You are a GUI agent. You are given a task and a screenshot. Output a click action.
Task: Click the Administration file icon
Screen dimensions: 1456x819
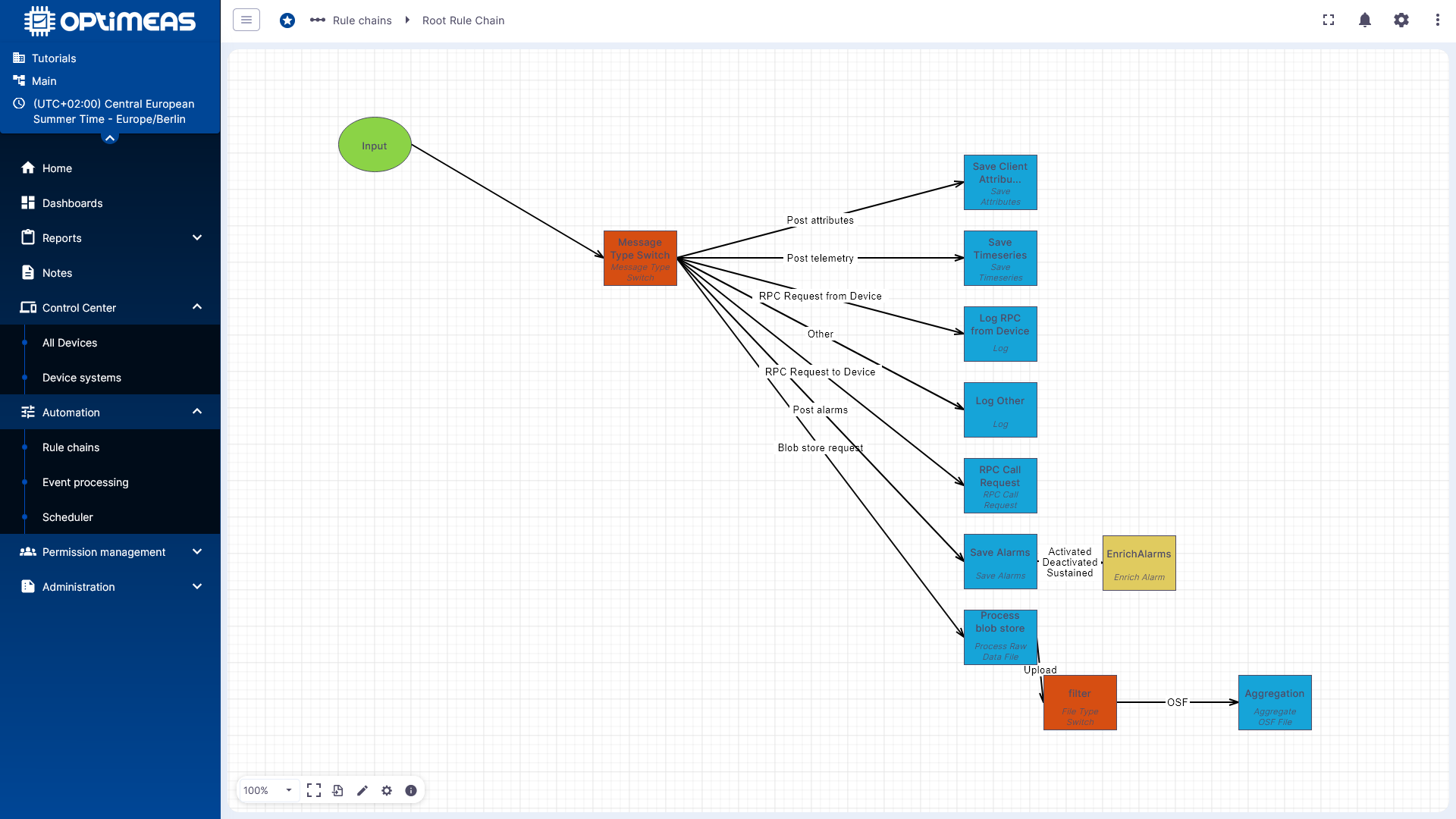(28, 586)
